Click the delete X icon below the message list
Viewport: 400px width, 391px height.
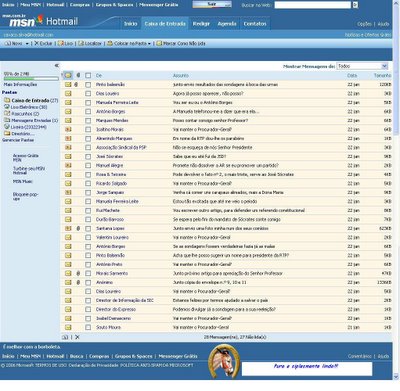pyautogui.click(x=77, y=337)
